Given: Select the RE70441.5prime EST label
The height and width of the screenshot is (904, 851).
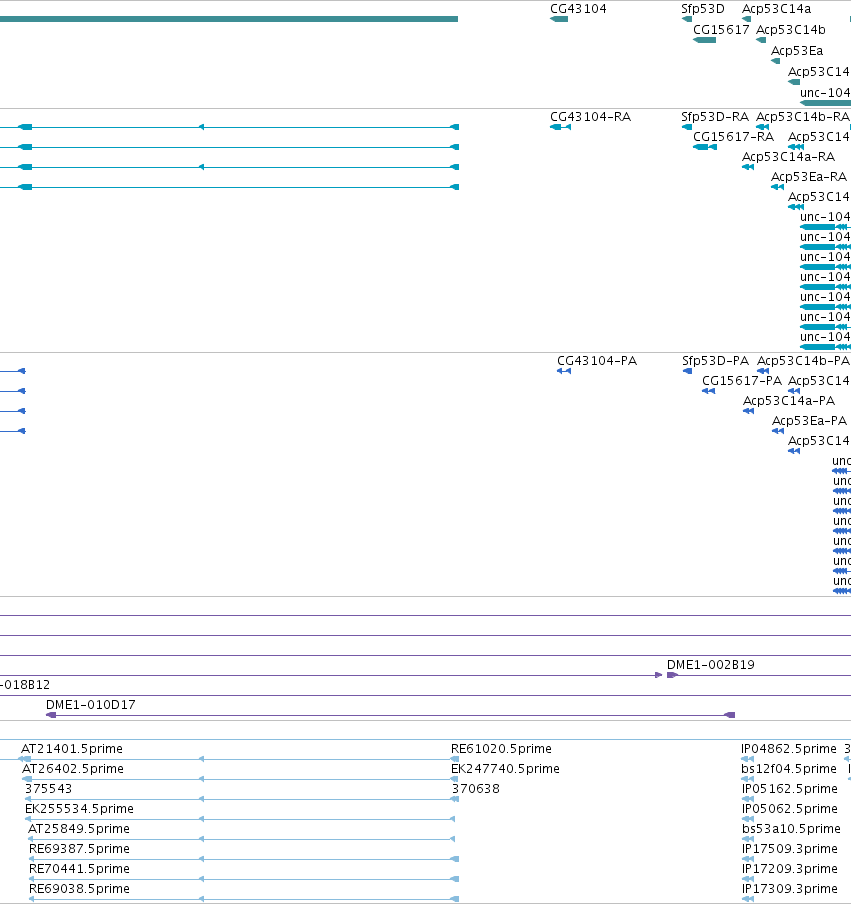Looking at the screenshot, I should [79, 868].
